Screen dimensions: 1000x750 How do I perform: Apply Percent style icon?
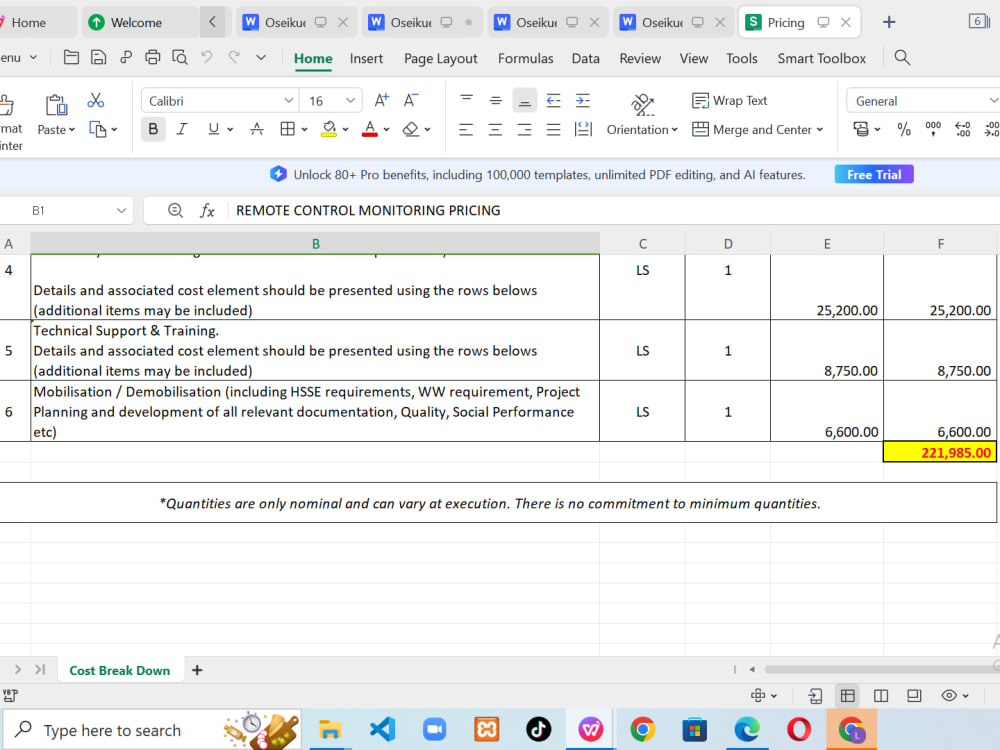(x=904, y=129)
